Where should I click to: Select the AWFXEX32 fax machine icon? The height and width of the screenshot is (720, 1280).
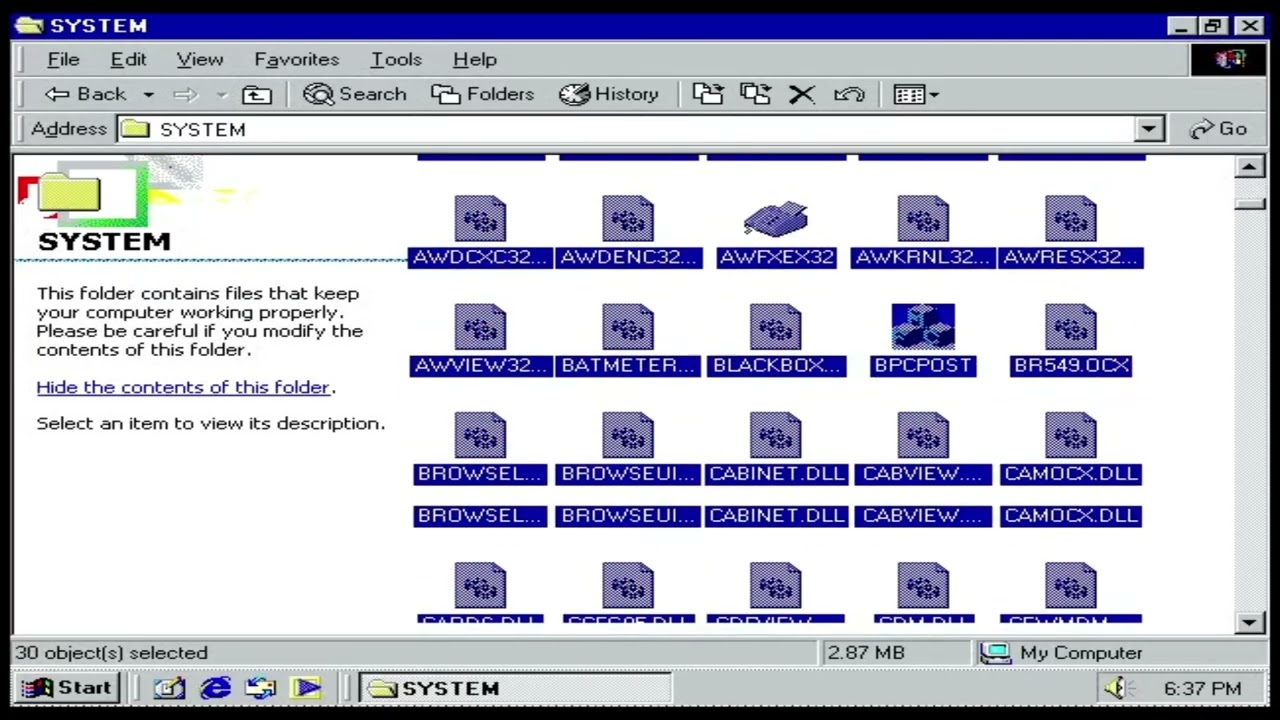pos(776,220)
